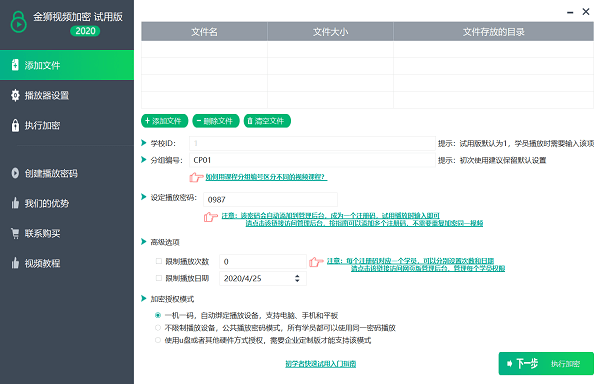Screen dimensions: 600x384
Task: Collapse the 高级选项 section arrow
Action: [143, 242]
